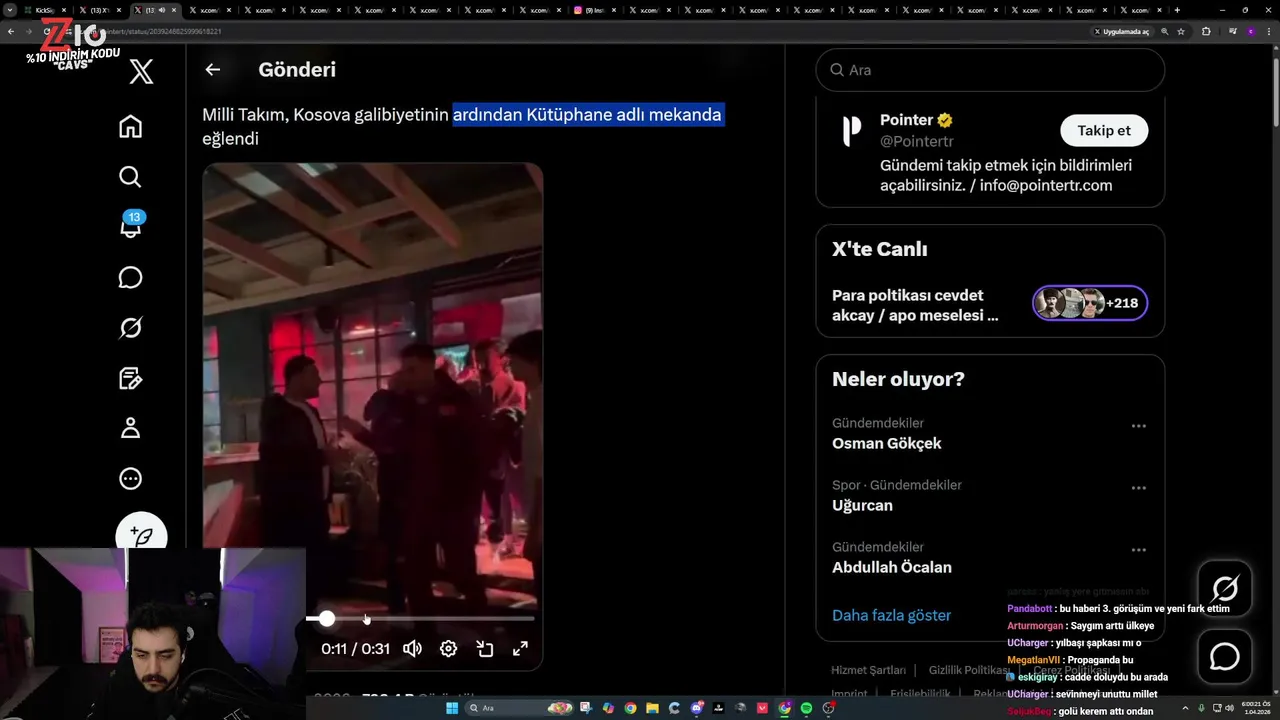Click Uygulamada aç button in address bar

point(1123,32)
